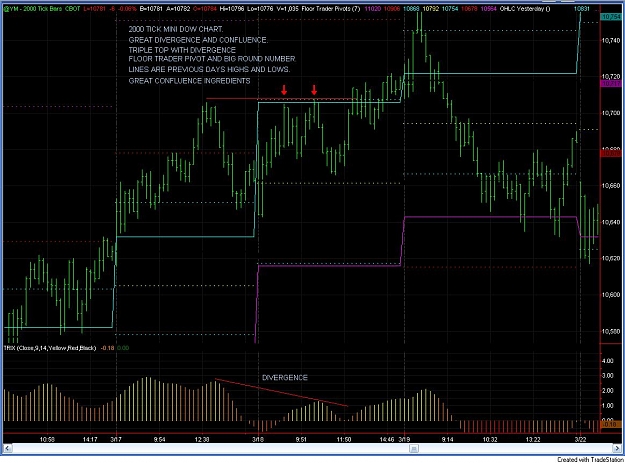Click the 'GREAT DIVERGENCE AND CONFLUENCE.' annotation
This screenshot has height=463, width=625.
click(198, 40)
